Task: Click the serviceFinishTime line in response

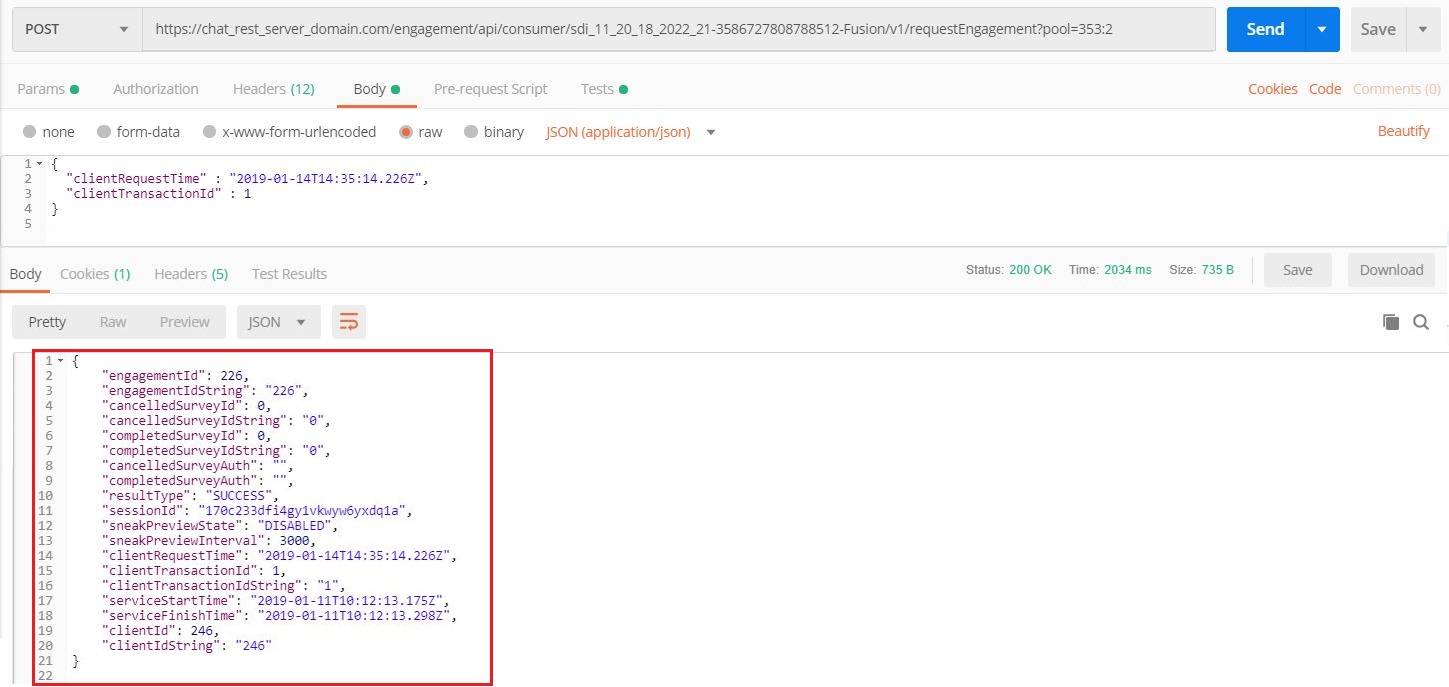Action: coord(279,615)
